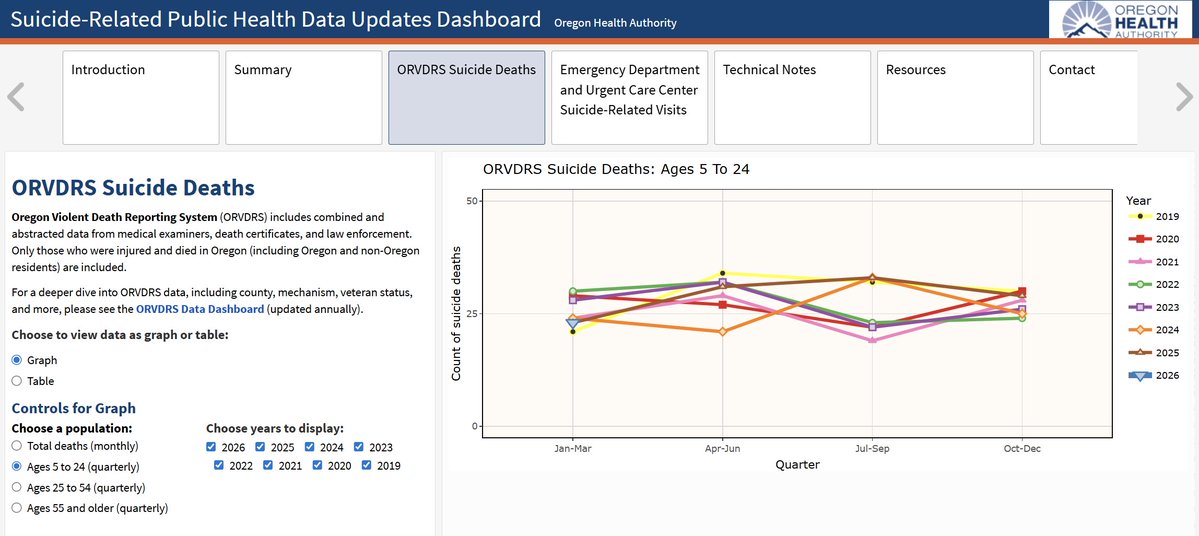Click the 2026 legend entry

pyautogui.click(x=1154, y=375)
